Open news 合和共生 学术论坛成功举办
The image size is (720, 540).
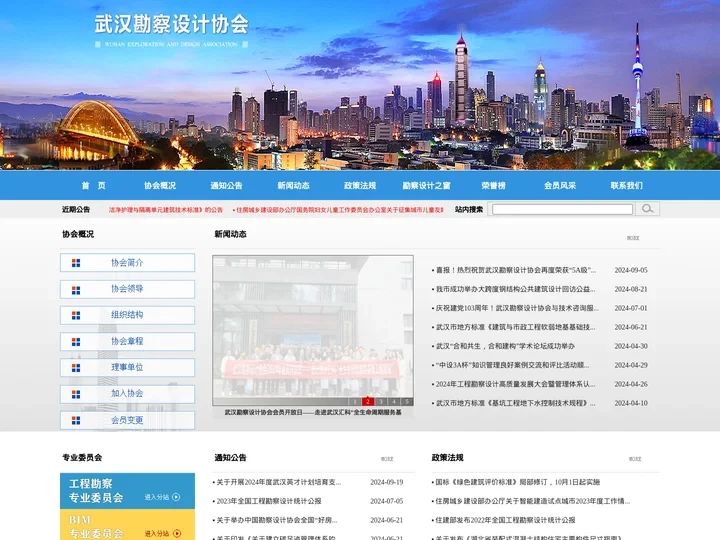click(505, 346)
